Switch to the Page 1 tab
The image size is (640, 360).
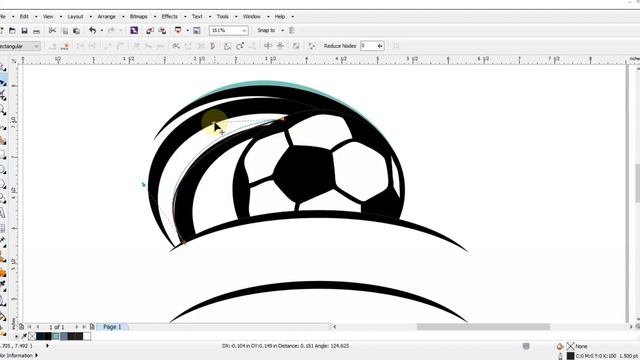(x=112, y=327)
